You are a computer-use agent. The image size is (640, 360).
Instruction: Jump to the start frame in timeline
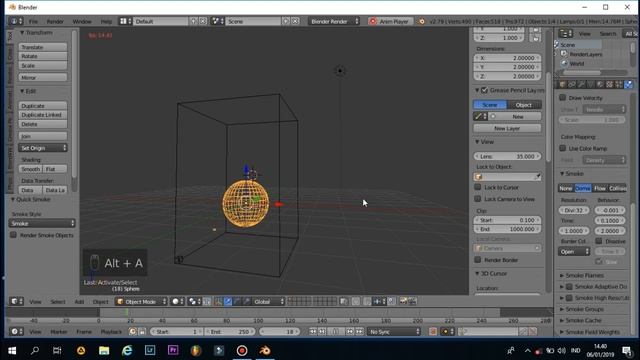tap(313, 331)
